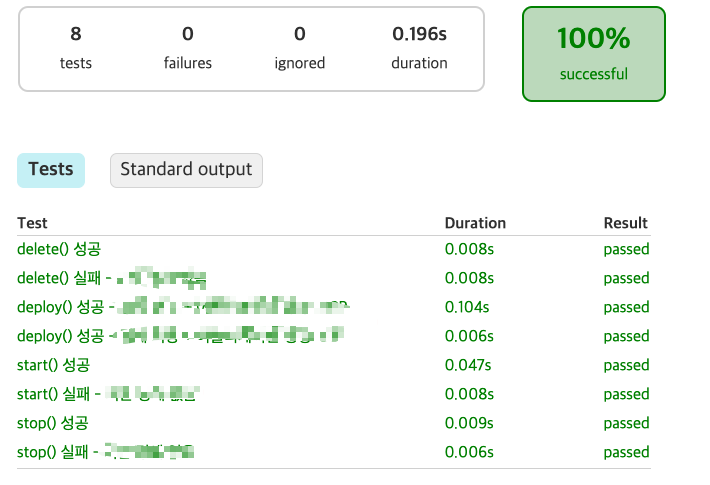Click the Duration column header
Image resolution: width=710 pixels, height=485 pixels.
475,223
